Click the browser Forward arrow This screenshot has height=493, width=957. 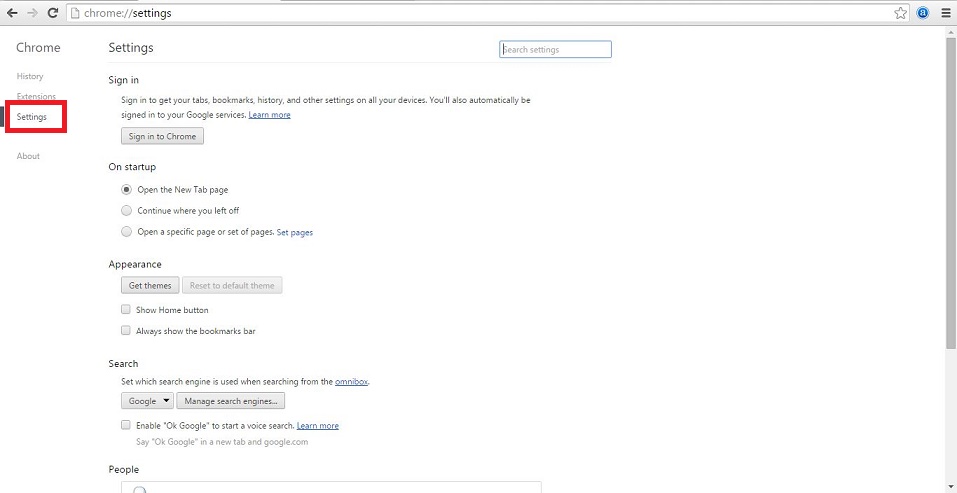pos(32,13)
